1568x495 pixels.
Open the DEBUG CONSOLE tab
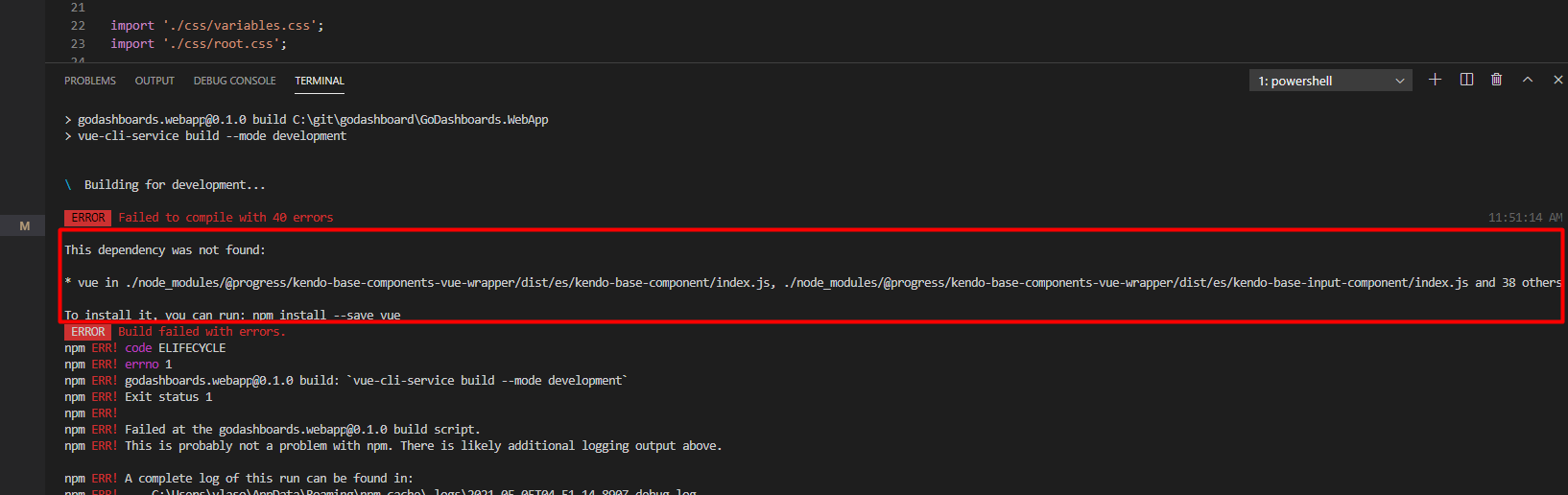[234, 81]
